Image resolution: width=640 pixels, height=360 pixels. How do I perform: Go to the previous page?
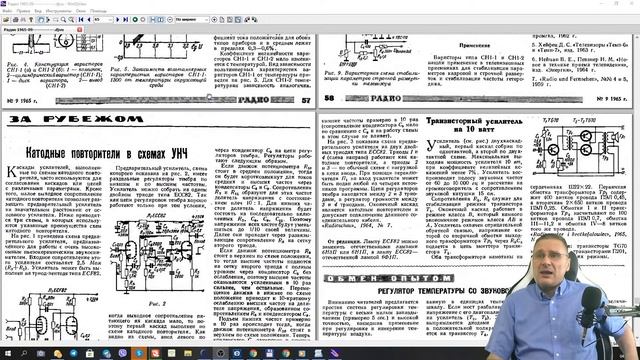pyautogui.click(x=89, y=20)
